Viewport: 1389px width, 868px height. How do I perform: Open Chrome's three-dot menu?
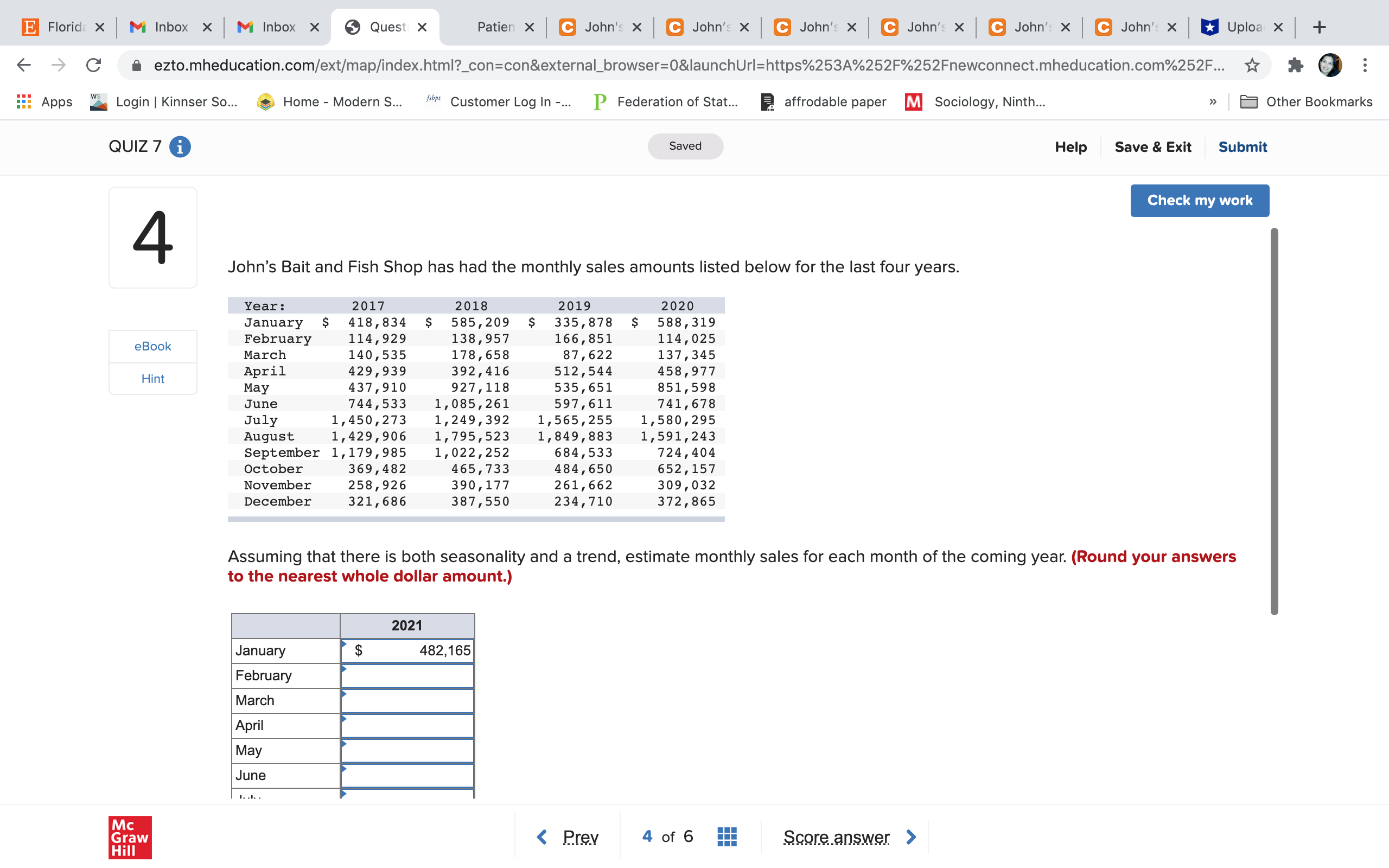coord(1365,65)
